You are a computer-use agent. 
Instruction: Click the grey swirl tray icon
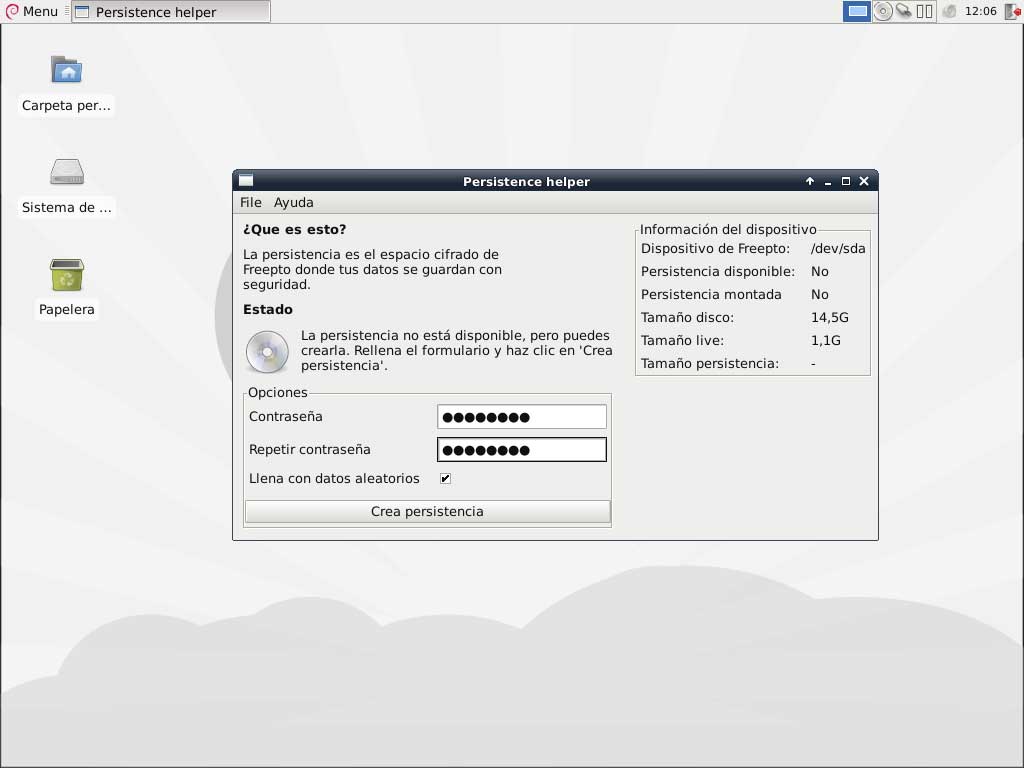[x=950, y=11]
